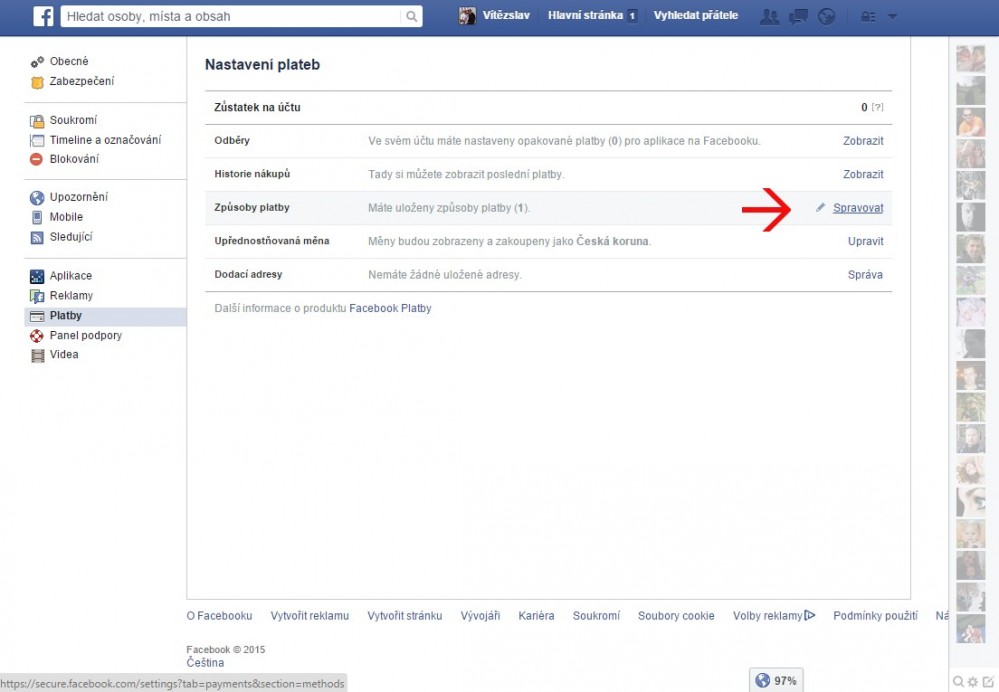999x692 pixels.
Task: Click the first friend thumbnail in chat sidebar
Action: [x=970, y=59]
